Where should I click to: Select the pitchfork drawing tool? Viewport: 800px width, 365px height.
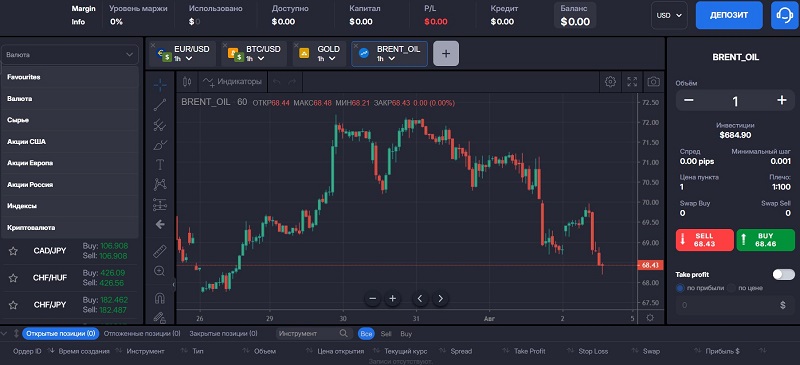[160, 125]
